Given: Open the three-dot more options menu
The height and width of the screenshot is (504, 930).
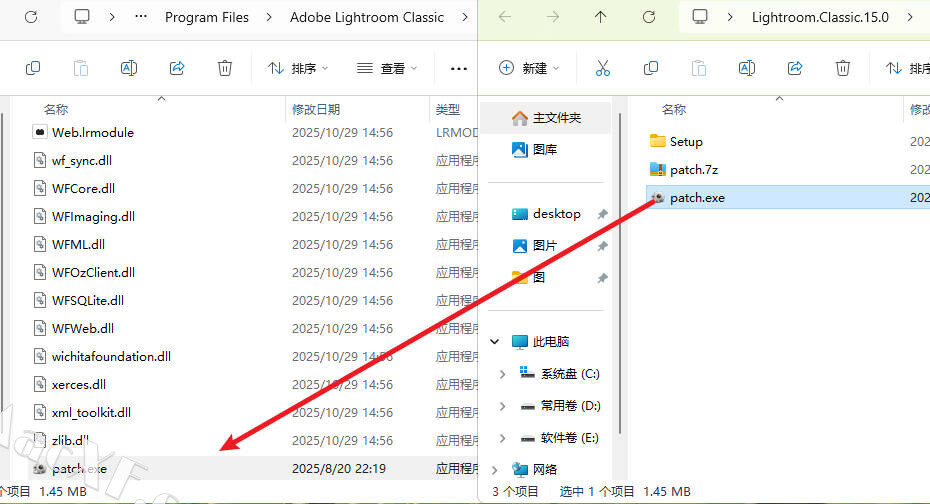Looking at the screenshot, I should tap(459, 68).
